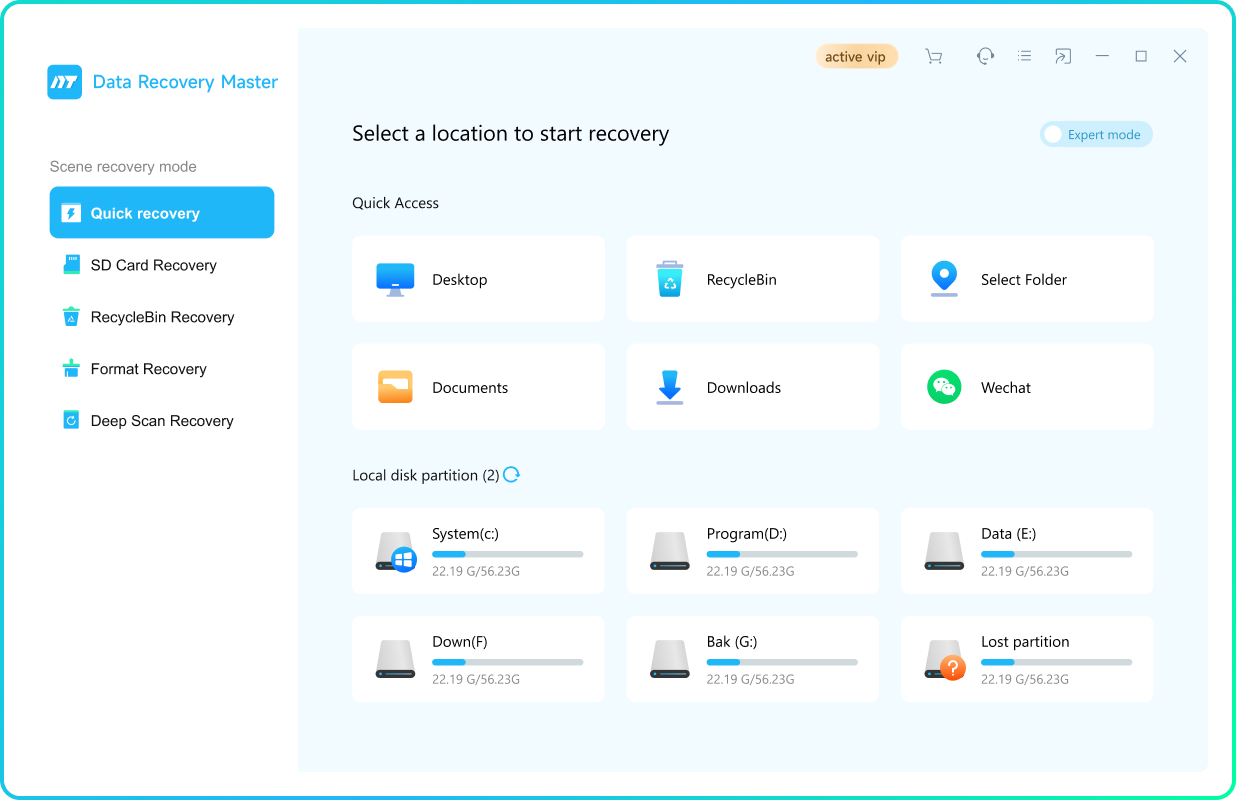Screen dimensions: 1236x800
Task: Open the Documents quick access card
Action: tap(478, 387)
